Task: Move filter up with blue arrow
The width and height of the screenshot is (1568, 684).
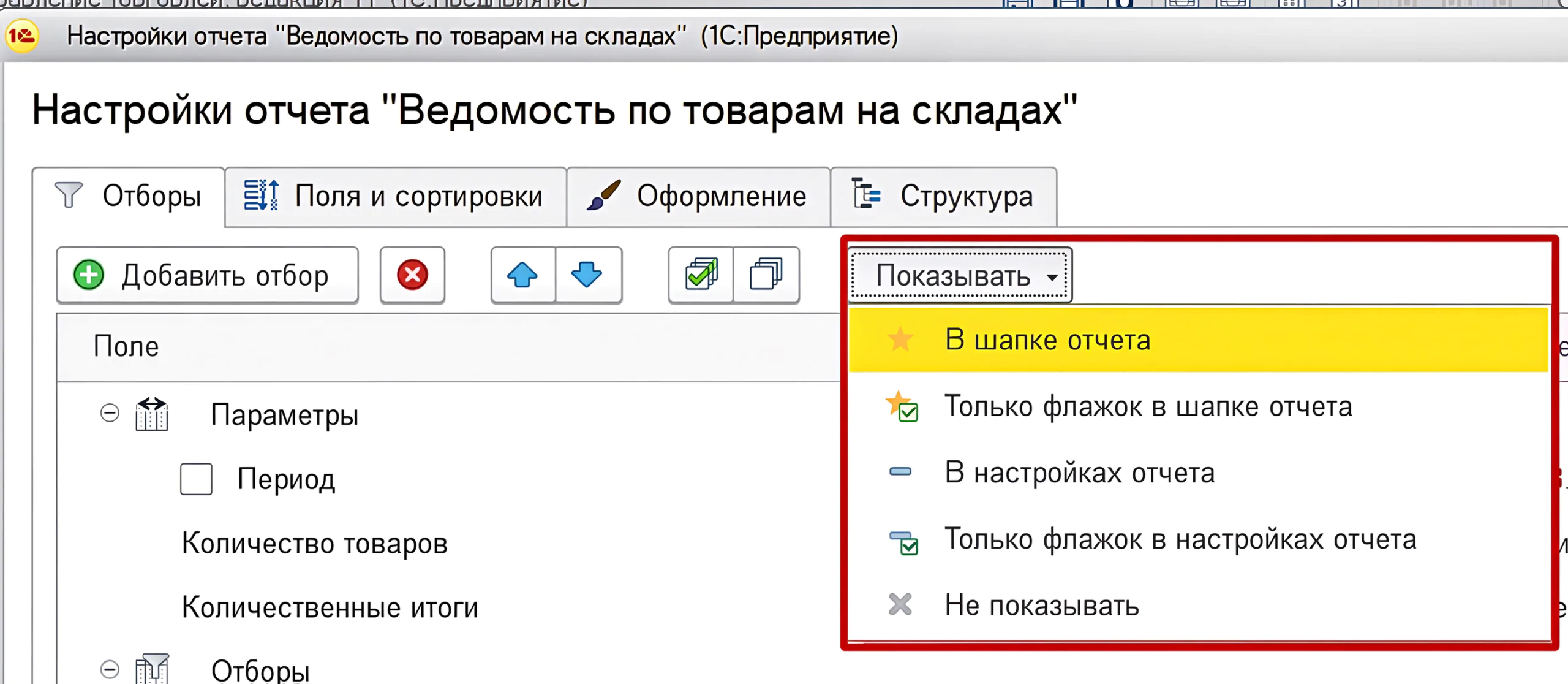Action: (x=522, y=275)
